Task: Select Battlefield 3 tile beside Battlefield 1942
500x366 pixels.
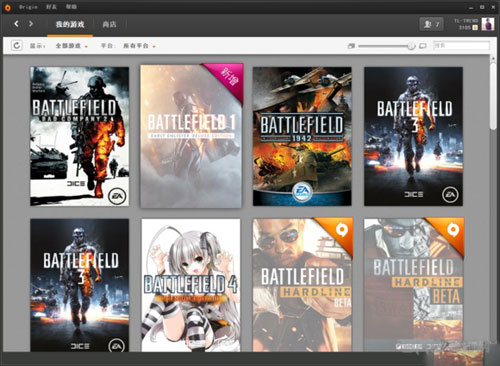Action: pyautogui.click(x=413, y=136)
